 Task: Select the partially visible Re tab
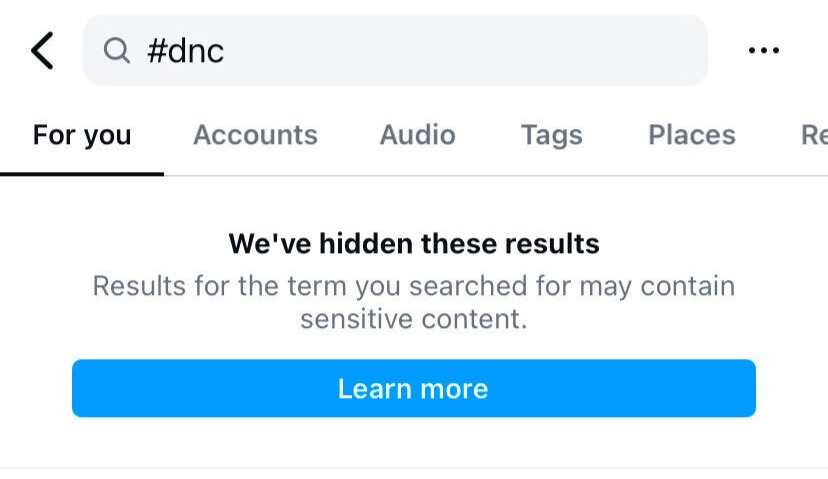(813, 135)
